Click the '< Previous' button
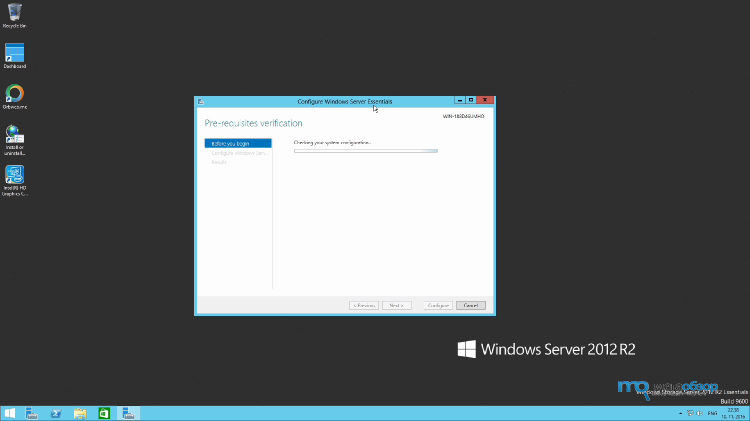The width and height of the screenshot is (750, 421). [364, 305]
